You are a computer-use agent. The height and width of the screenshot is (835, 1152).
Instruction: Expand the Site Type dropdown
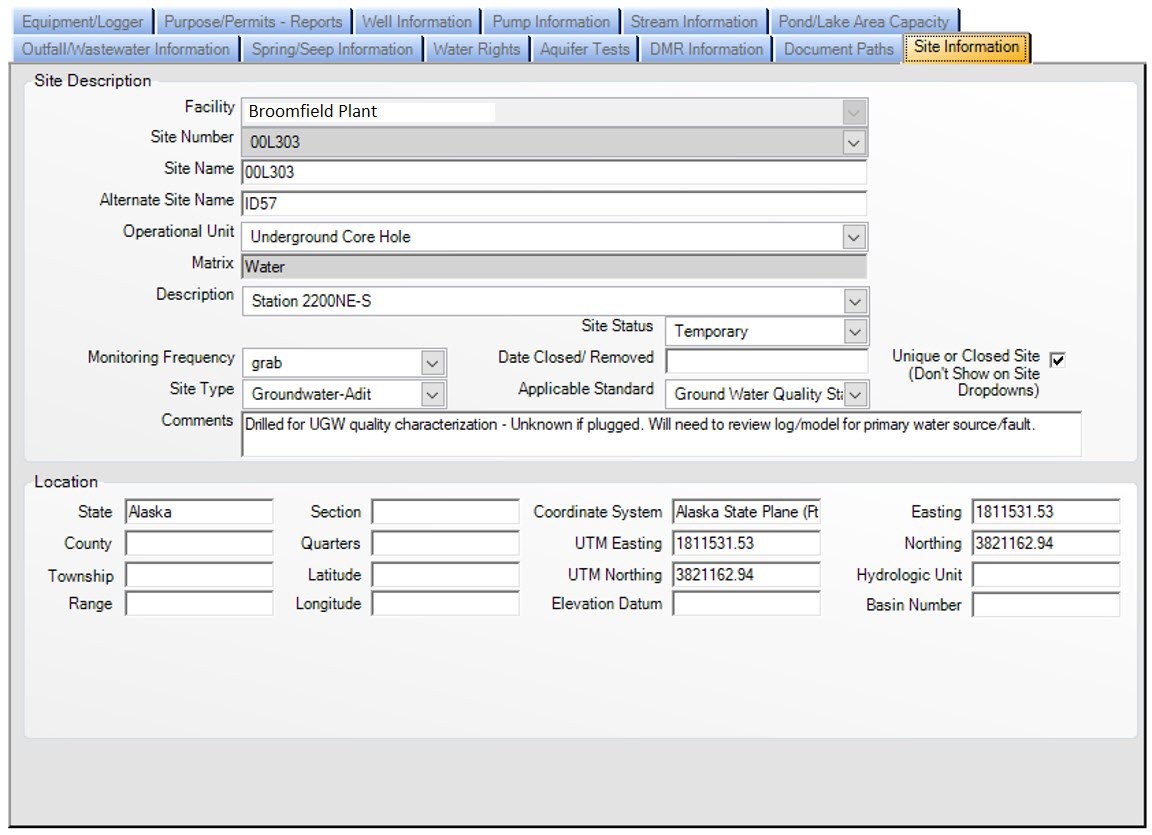click(x=433, y=394)
